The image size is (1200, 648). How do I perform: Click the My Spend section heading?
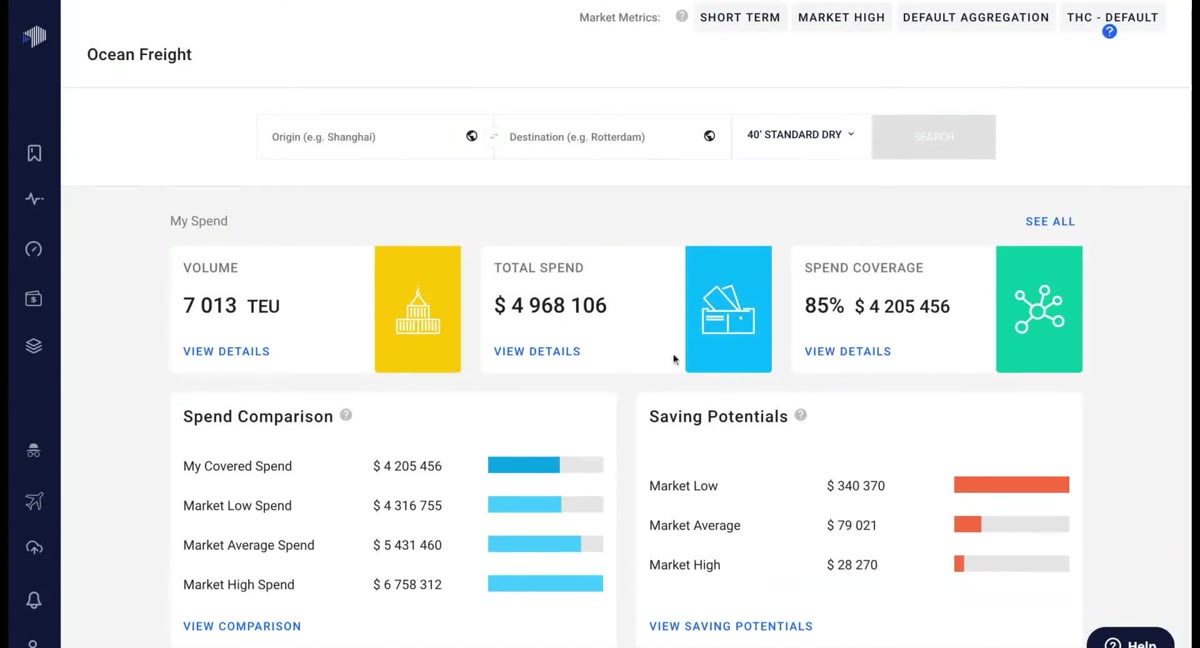coord(199,221)
